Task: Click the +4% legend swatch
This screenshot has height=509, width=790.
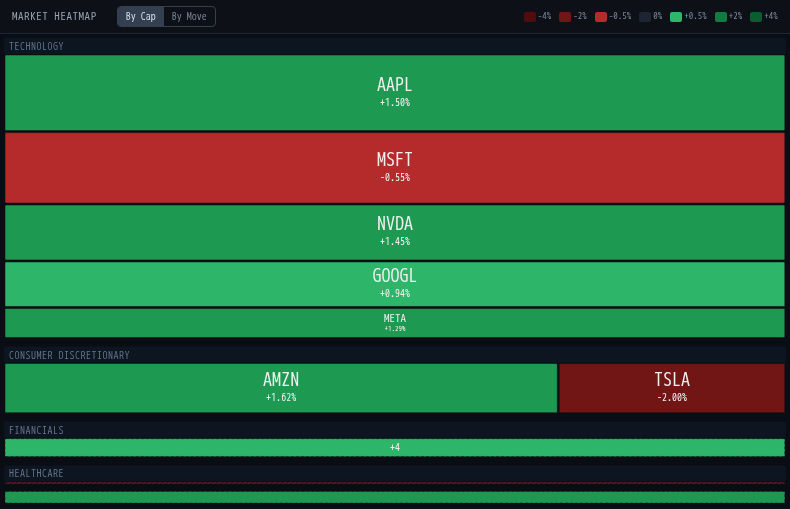Action: (x=756, y=17)
